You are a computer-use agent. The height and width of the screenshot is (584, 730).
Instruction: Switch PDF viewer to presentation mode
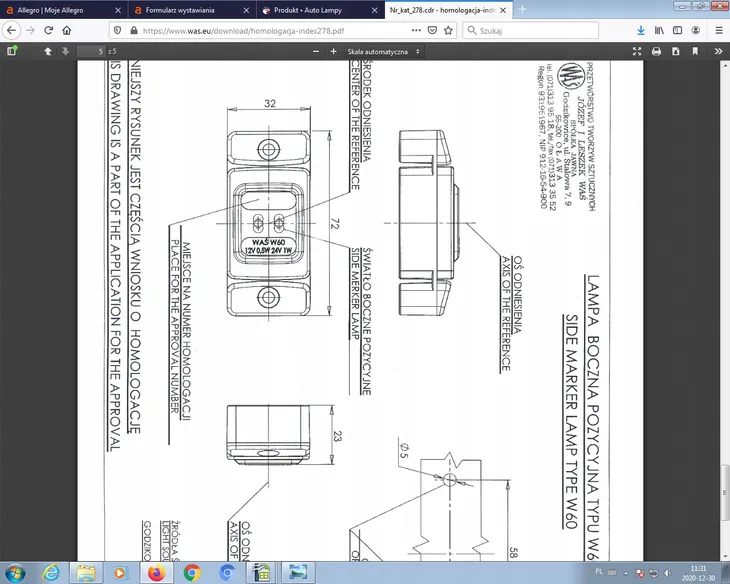coord(637,51)
